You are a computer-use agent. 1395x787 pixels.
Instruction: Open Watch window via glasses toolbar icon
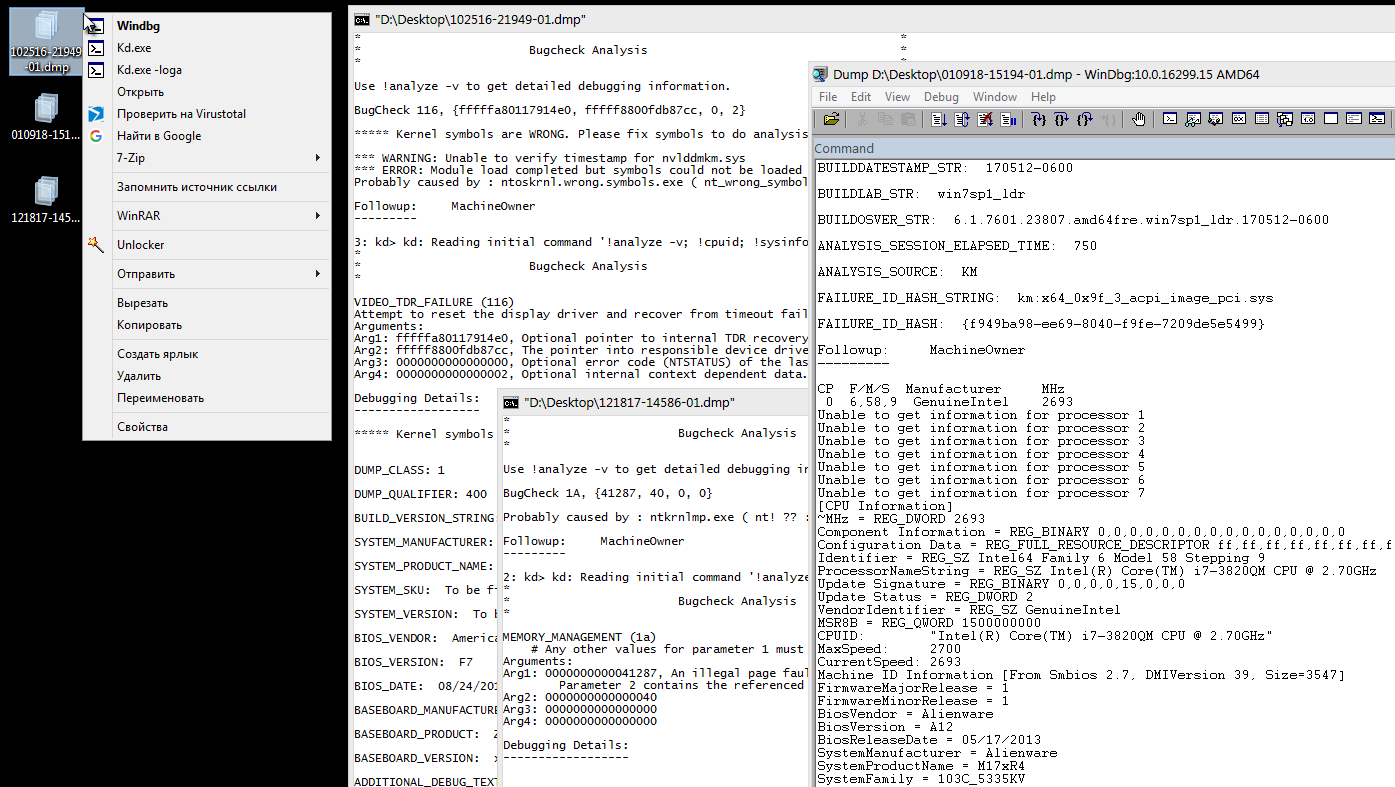coord(1193,119)
